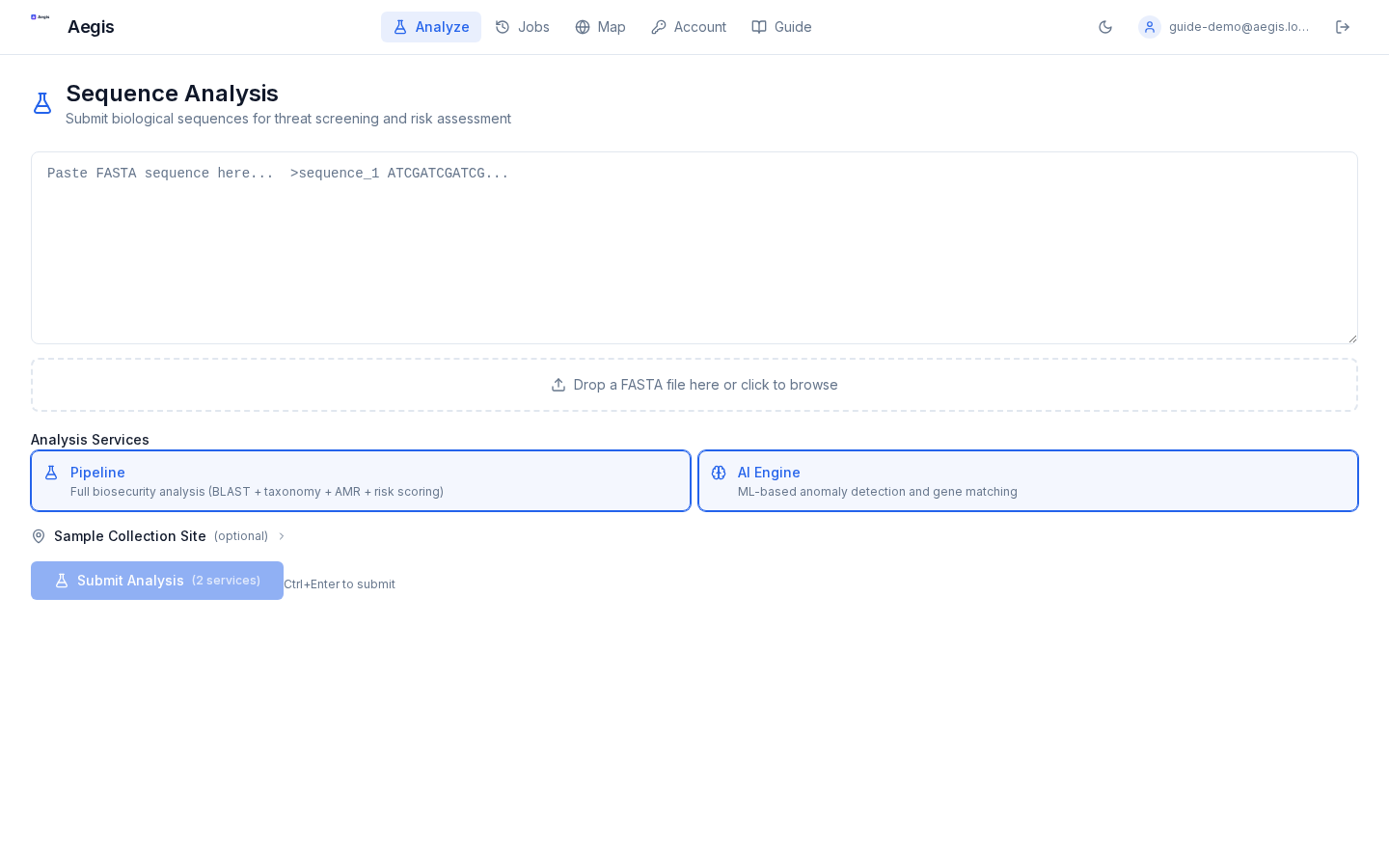Toggle dark mode with the moon icon

tap(1105, 27)
